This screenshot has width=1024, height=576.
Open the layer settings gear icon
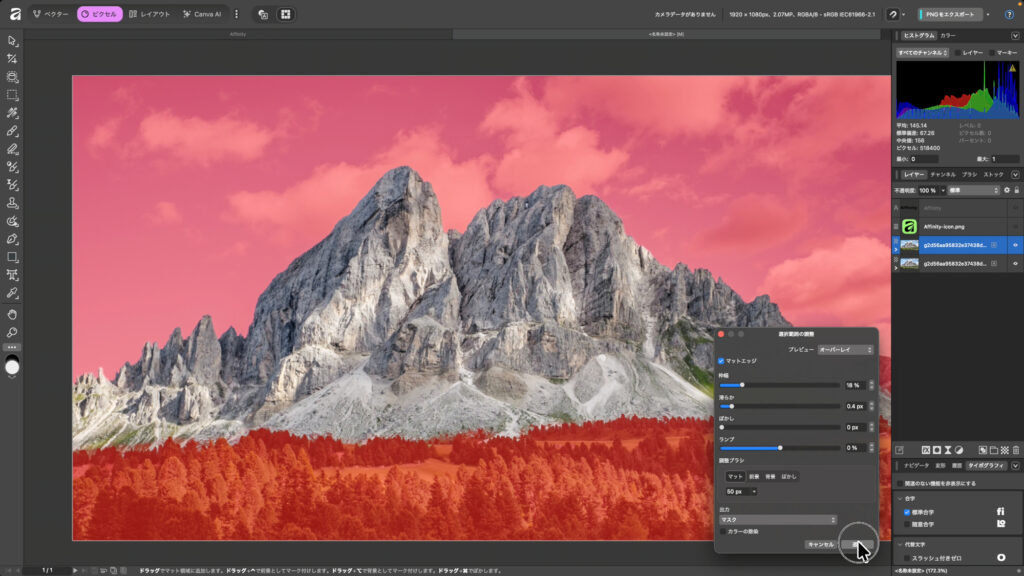[x=1007, y=190]
